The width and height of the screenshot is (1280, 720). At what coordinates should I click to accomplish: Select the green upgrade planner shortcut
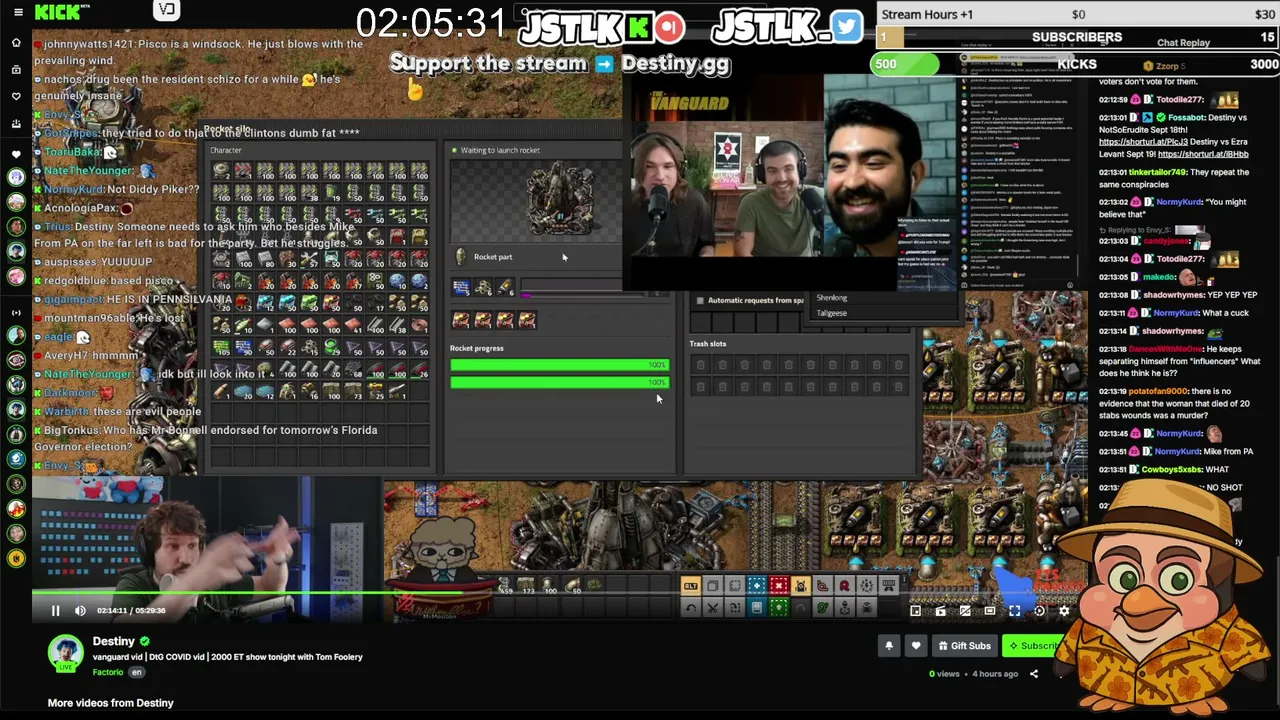coord(779,607)
